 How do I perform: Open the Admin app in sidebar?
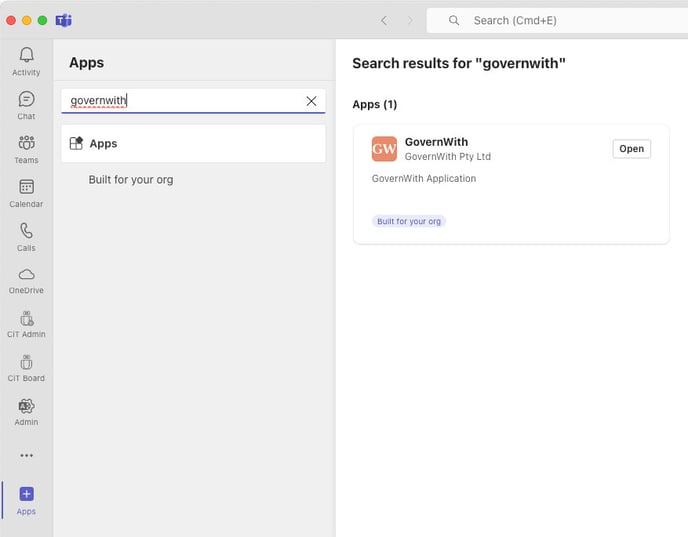tap(26, 412)
